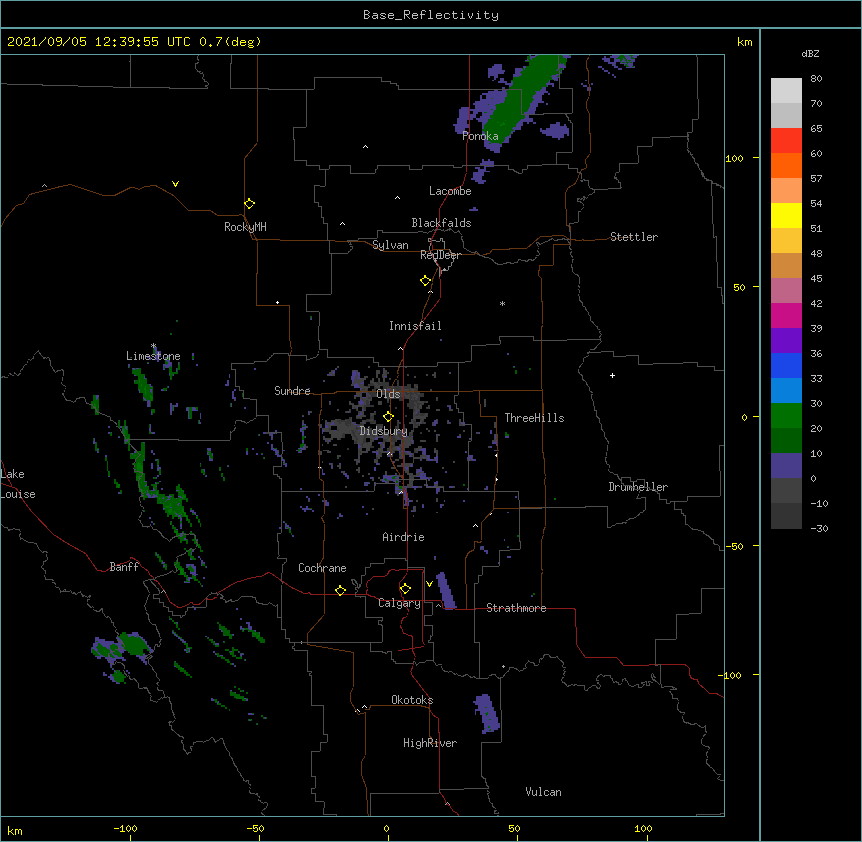The width and height of the screenshot is (862, 842).
Task: Pick the light gray 70-80 dBZ swatch
Action: coord(786,91)
